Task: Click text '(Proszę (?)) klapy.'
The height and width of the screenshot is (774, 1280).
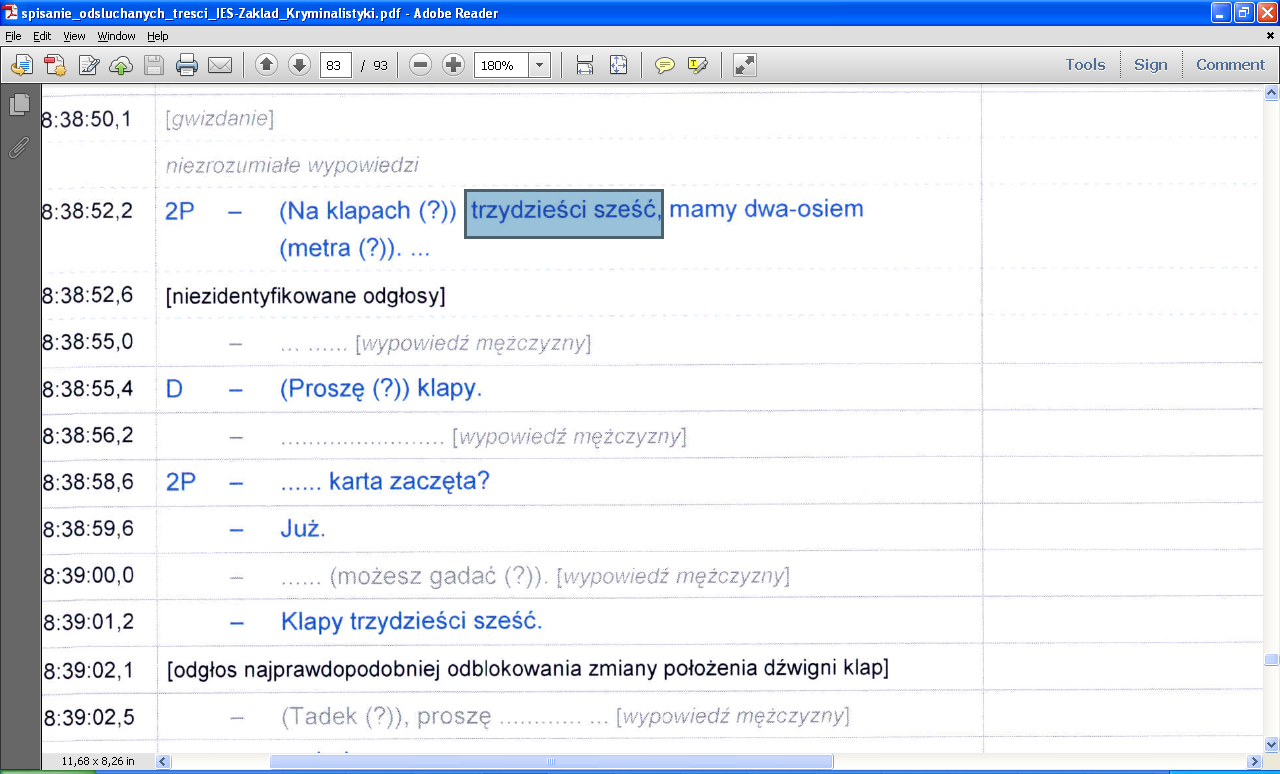Action: pos(381,388)
